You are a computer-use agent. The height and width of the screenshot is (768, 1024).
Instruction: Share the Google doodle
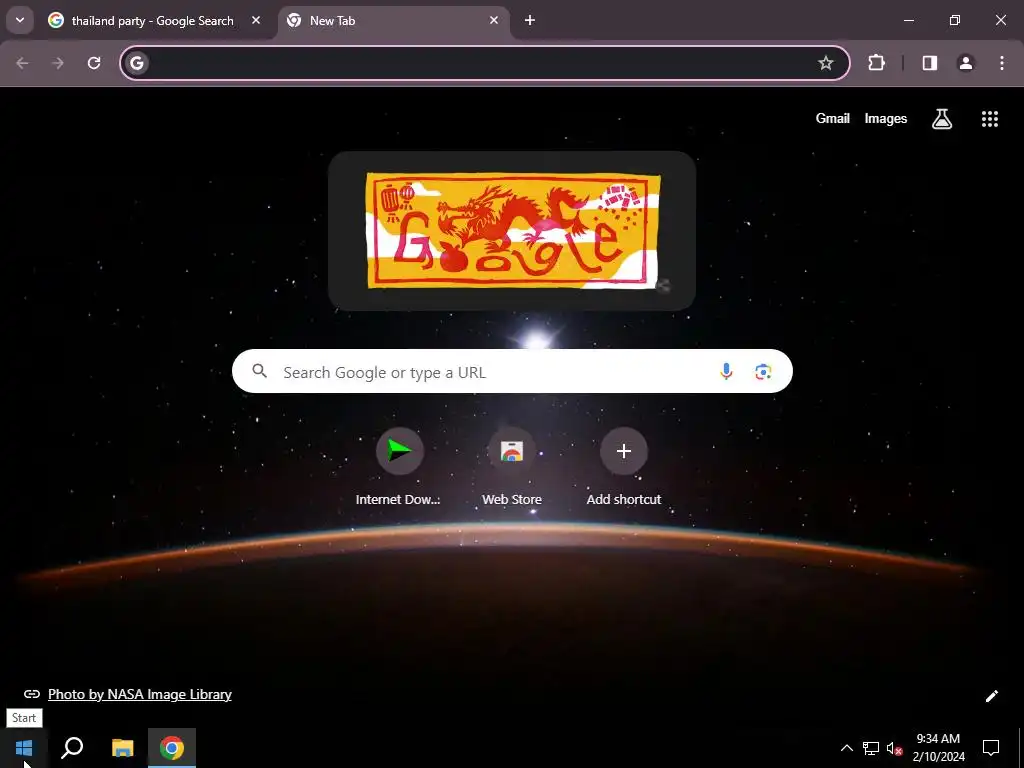(663, 285)
